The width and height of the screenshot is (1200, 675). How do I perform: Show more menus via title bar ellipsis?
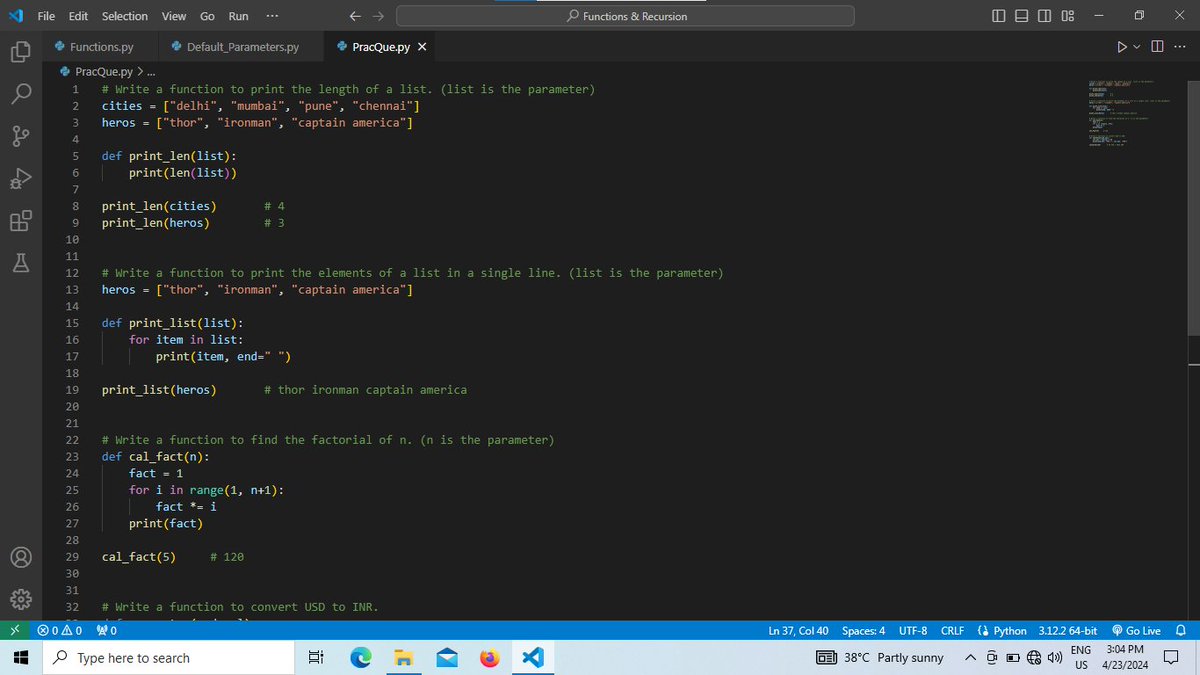pyautogui.click(x=273, y=16)
